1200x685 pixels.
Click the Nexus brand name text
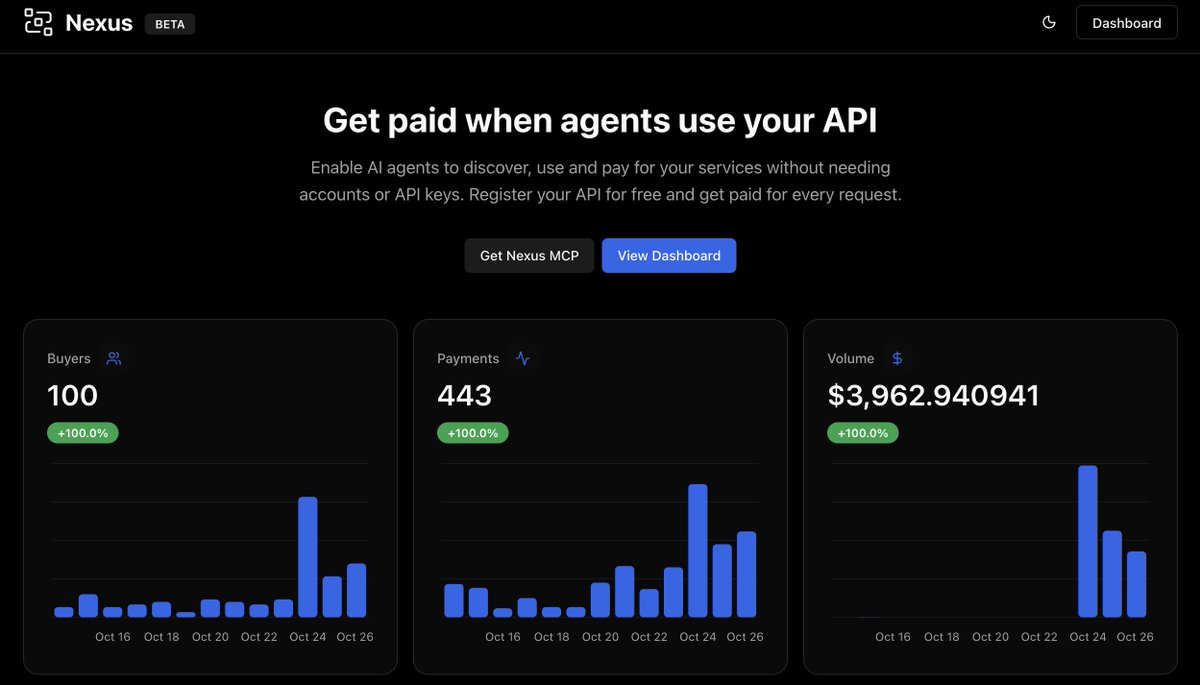[99, 23]
